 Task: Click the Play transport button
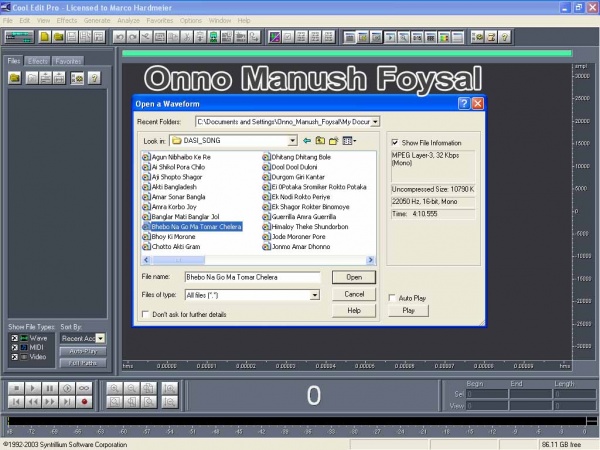(33, 388)
